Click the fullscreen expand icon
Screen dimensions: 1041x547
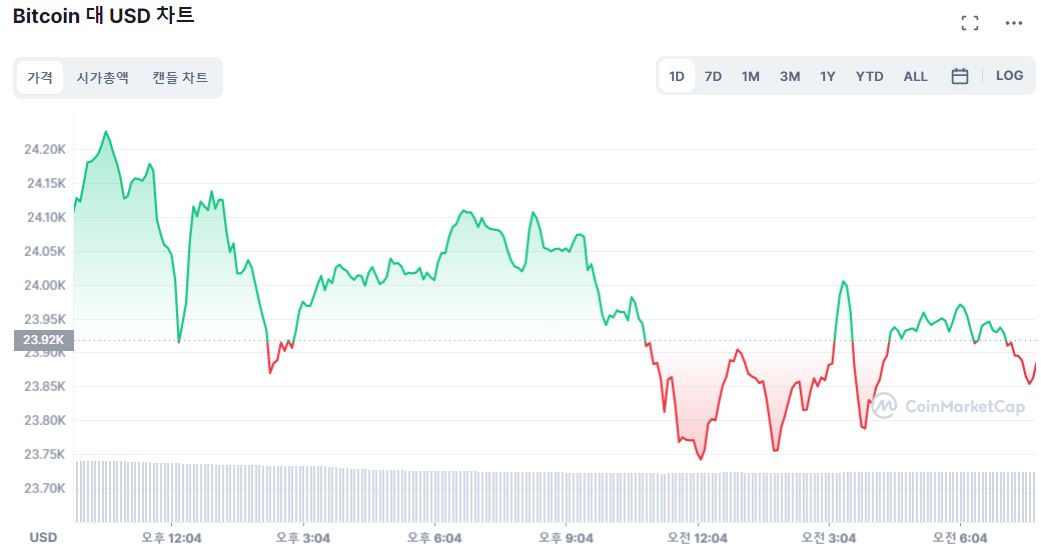[x=969, y=23]
